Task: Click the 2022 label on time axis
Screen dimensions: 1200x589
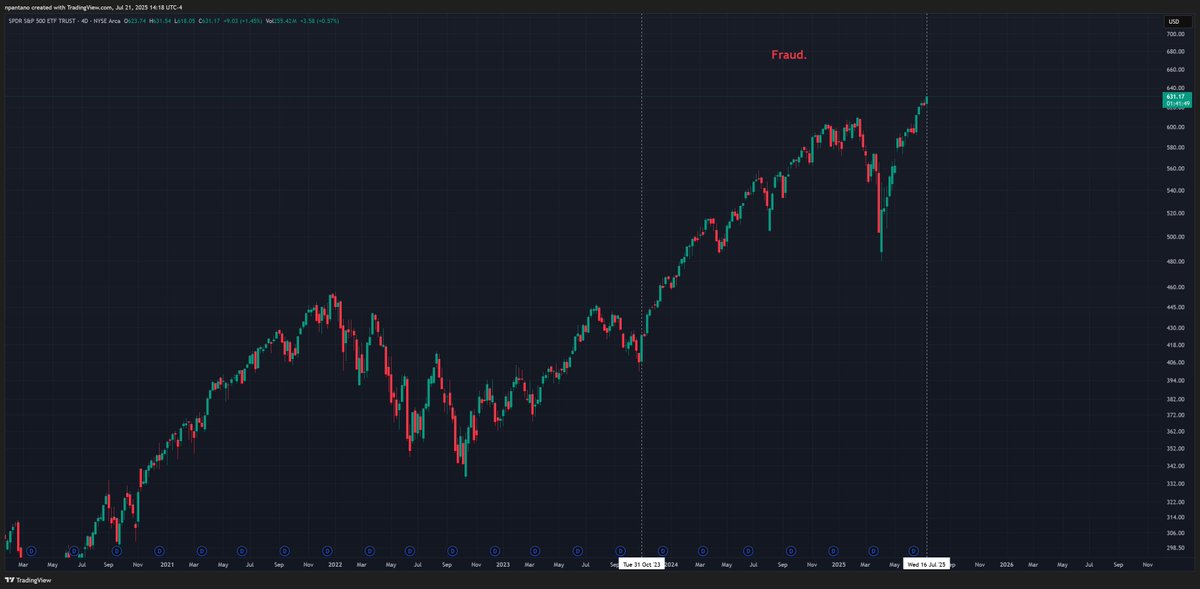Action: tap(334, 564)
